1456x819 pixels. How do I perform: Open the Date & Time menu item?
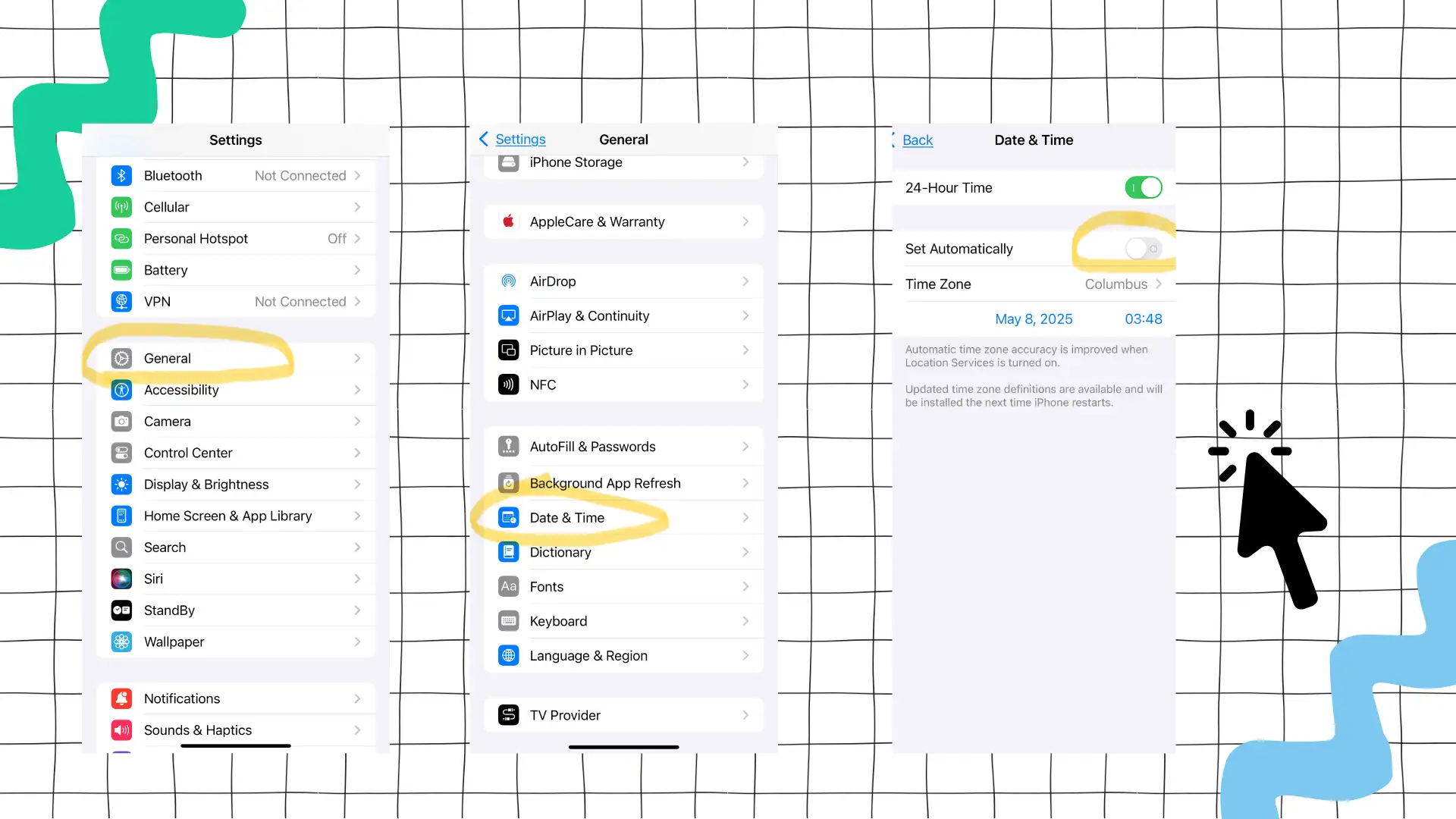point(624,518)
